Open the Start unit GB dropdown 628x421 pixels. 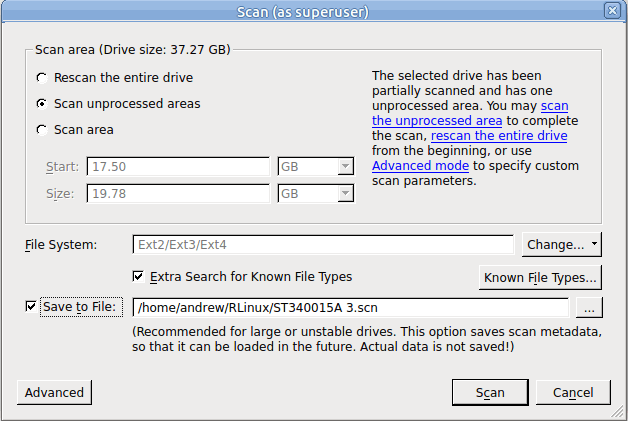click(314, 166)
